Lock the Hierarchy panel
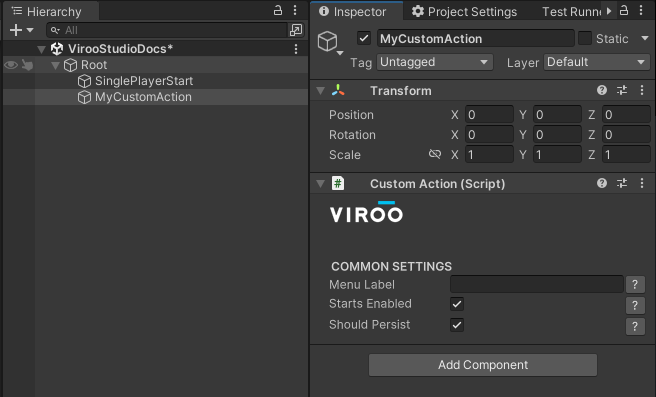 coord(278,10)
